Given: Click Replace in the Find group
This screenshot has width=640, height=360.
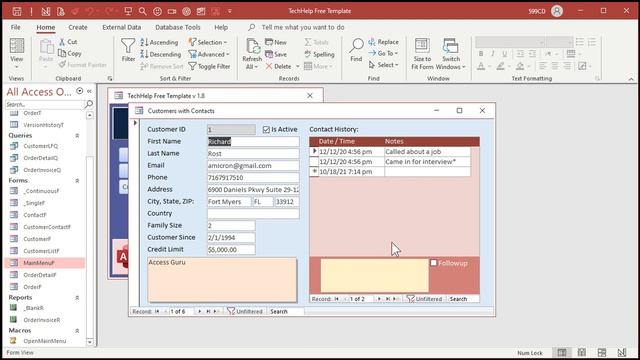Looking at the screenshot, I should [383, 42].
